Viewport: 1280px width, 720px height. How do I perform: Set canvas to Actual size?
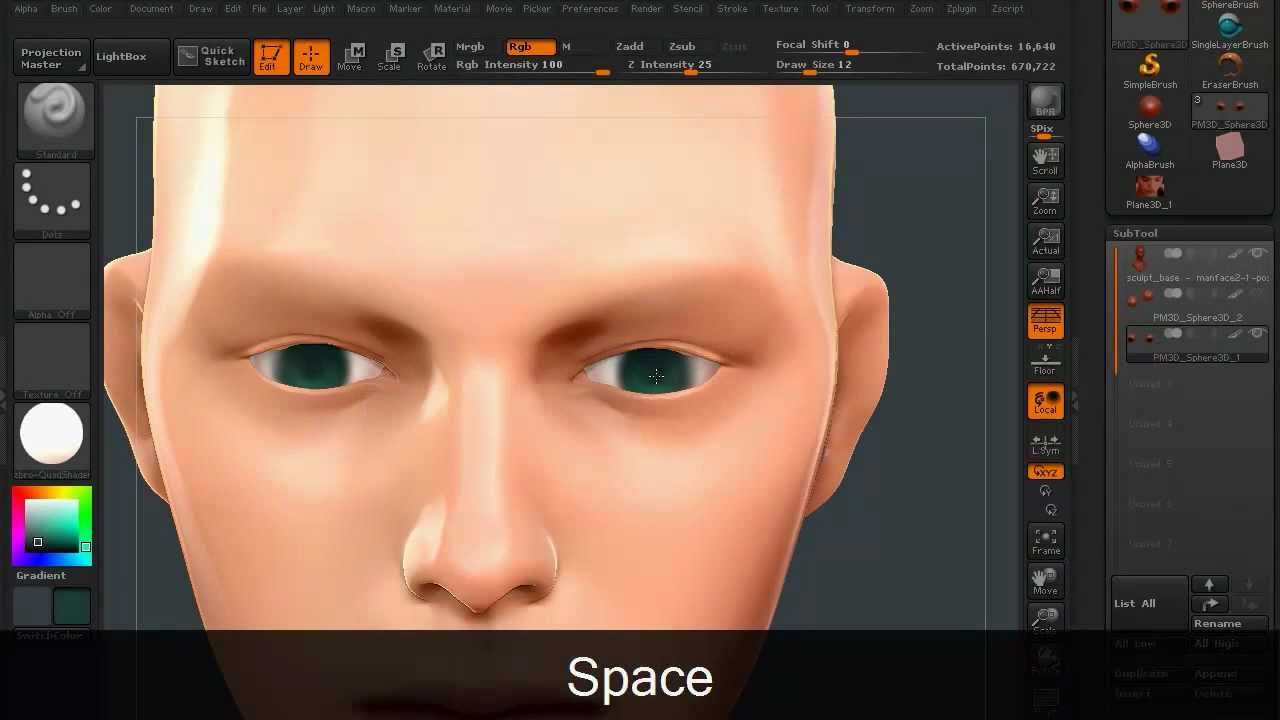tap(1045, 240)
